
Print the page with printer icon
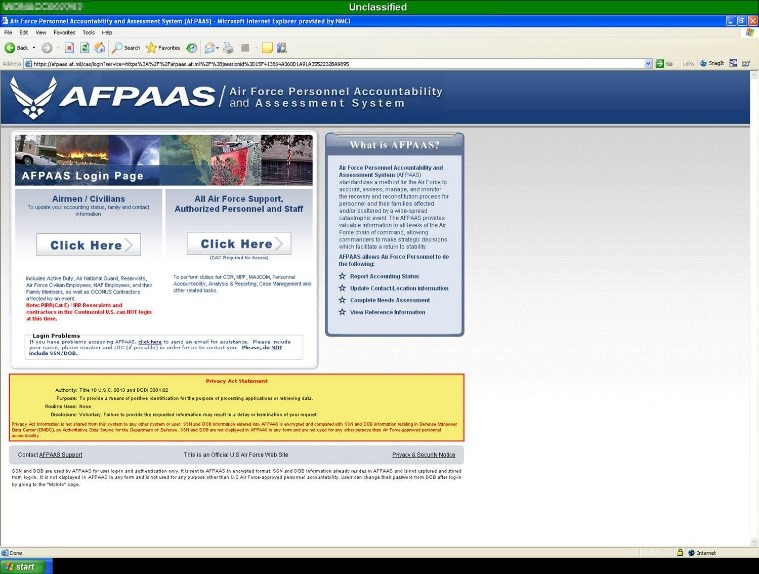(x=228, y=47)
